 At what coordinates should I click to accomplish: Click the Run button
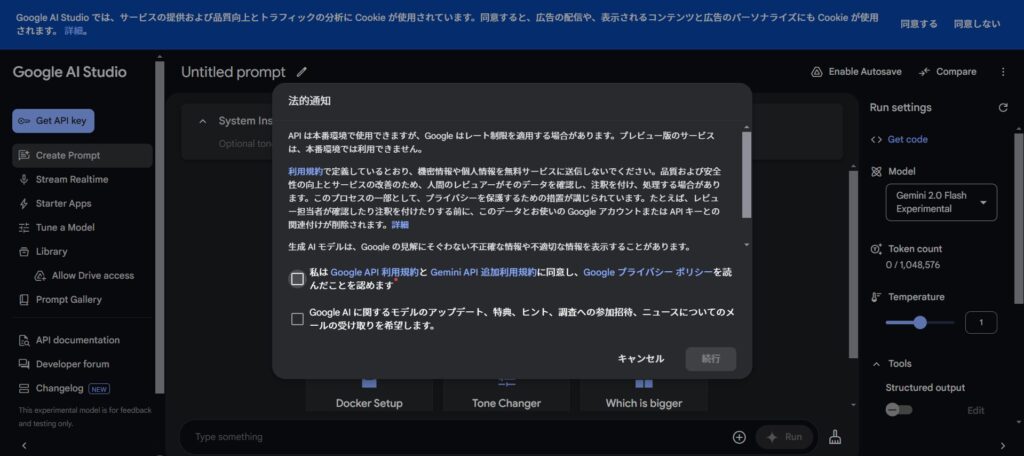[x=784, y=437]
